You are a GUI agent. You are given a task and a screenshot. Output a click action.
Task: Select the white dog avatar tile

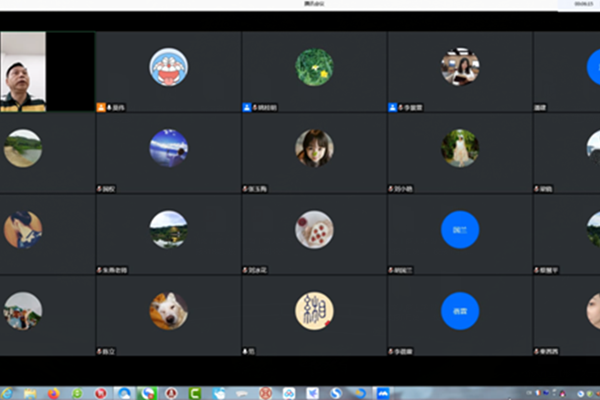168,311
